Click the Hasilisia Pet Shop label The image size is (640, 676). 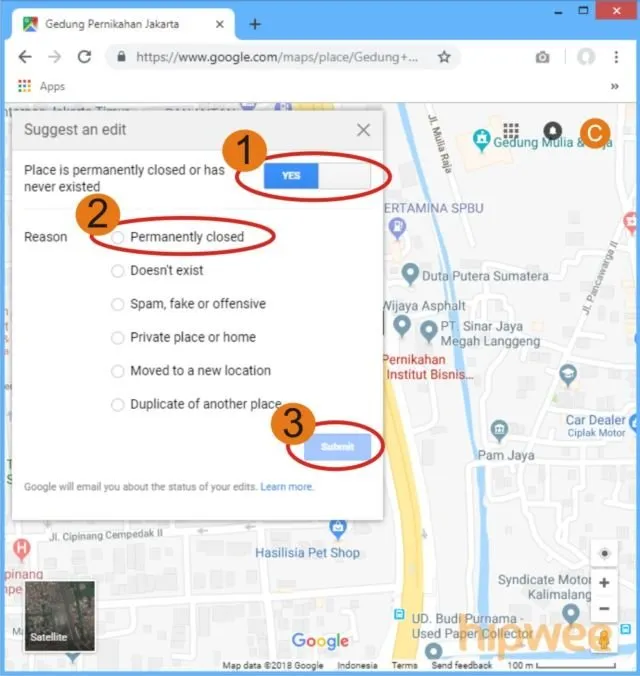[307, 553]
